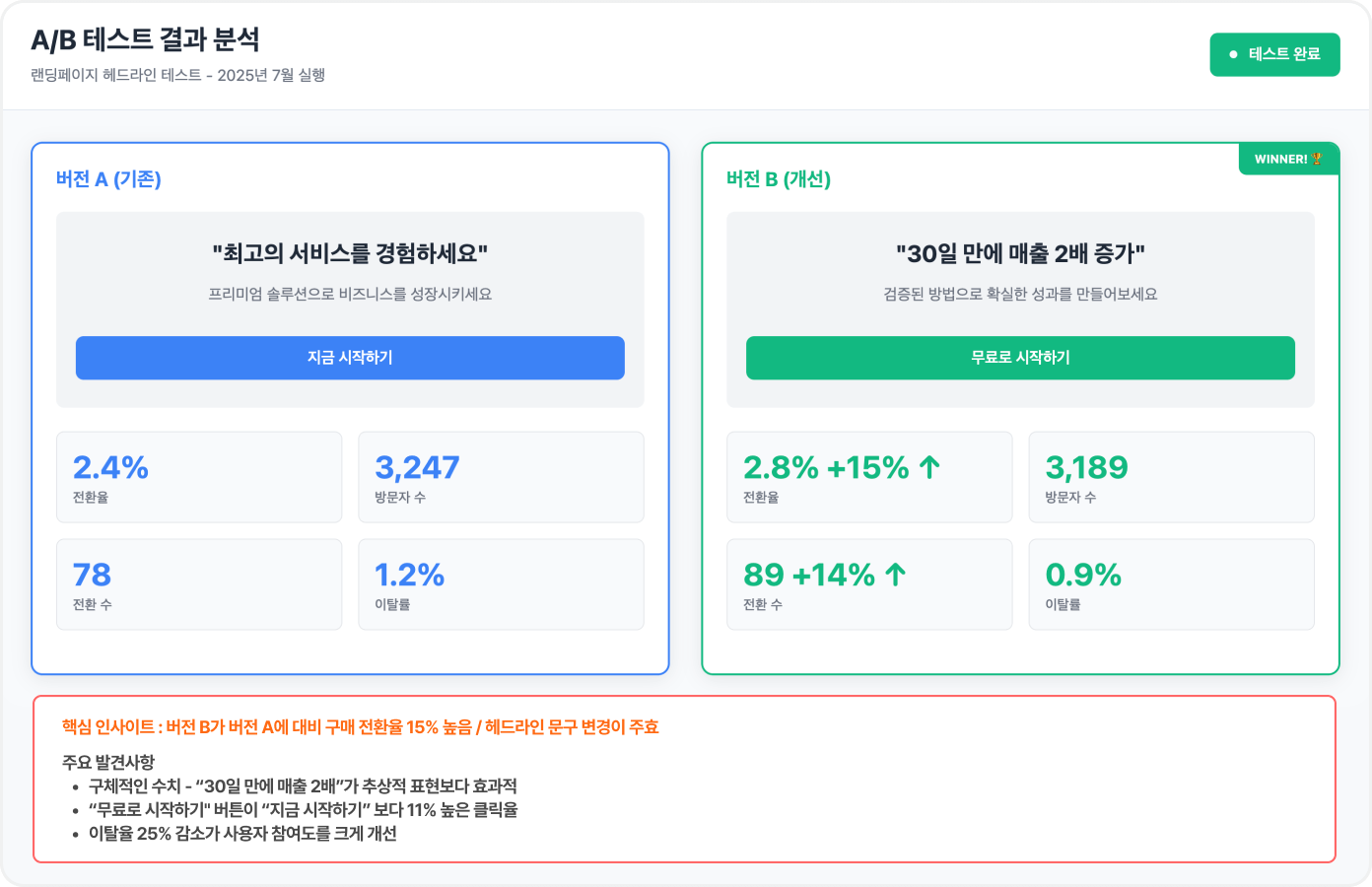The image size is (1372, 887).
Task: Click the up arrow beside +15%
Action: tap(929, 467)
